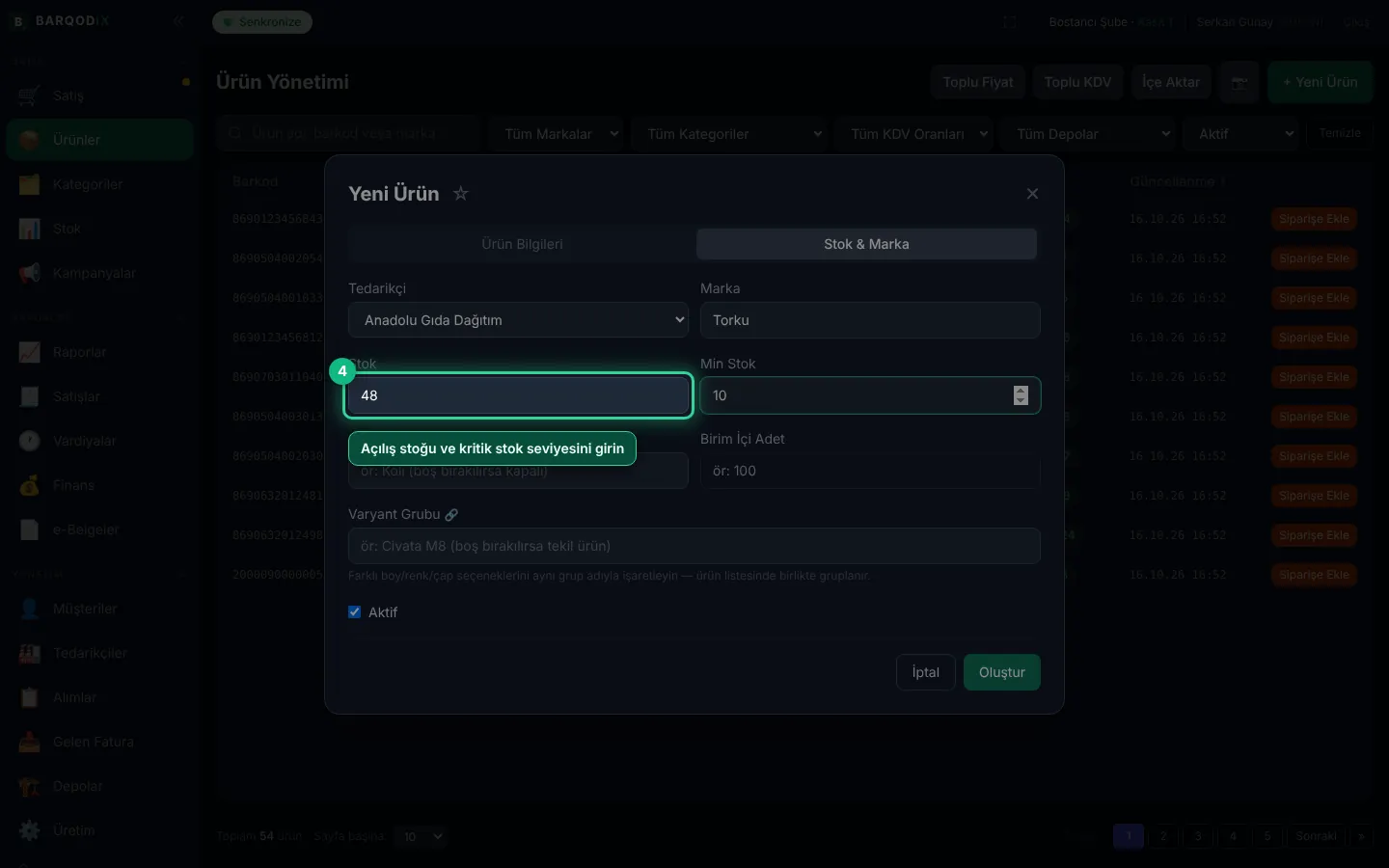Collapse the sidebar with the double-chevron icon
The image size is (1389, 868).
click(178, 20)
